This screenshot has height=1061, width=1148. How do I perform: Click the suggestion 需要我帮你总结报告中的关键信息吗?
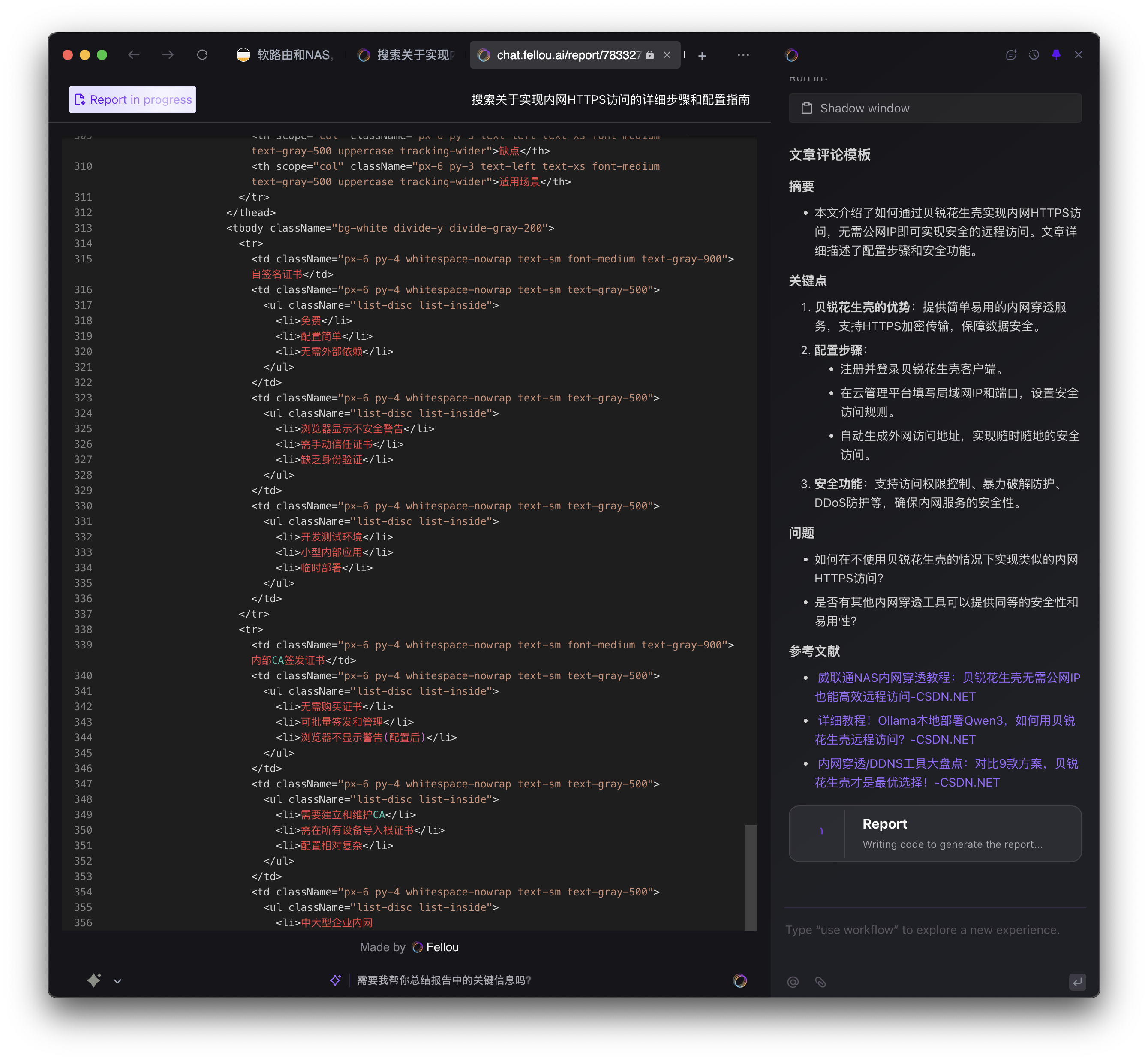444,980
